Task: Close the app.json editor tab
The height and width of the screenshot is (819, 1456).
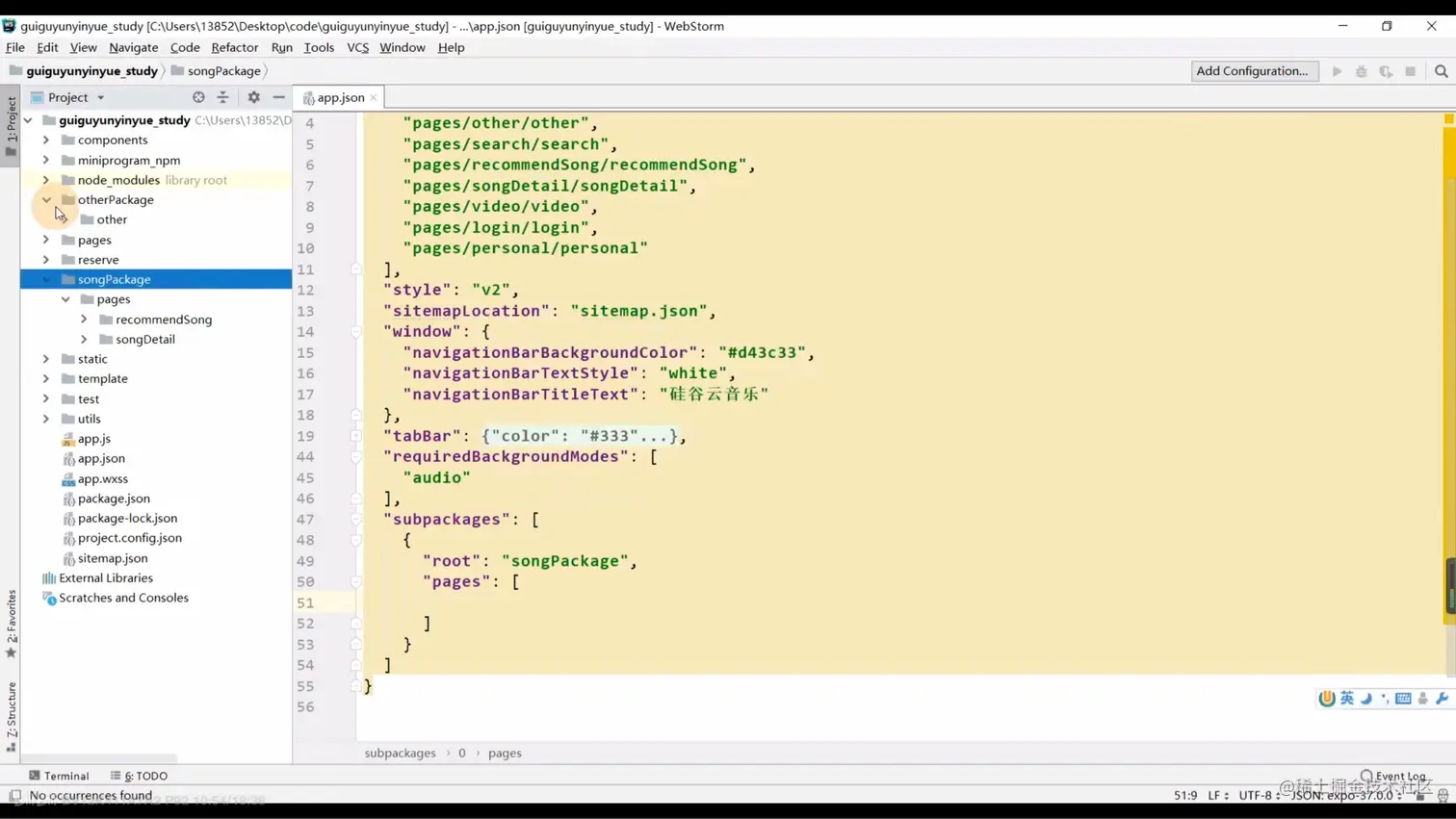Action: pyautogui.click(x=374, y=97)
